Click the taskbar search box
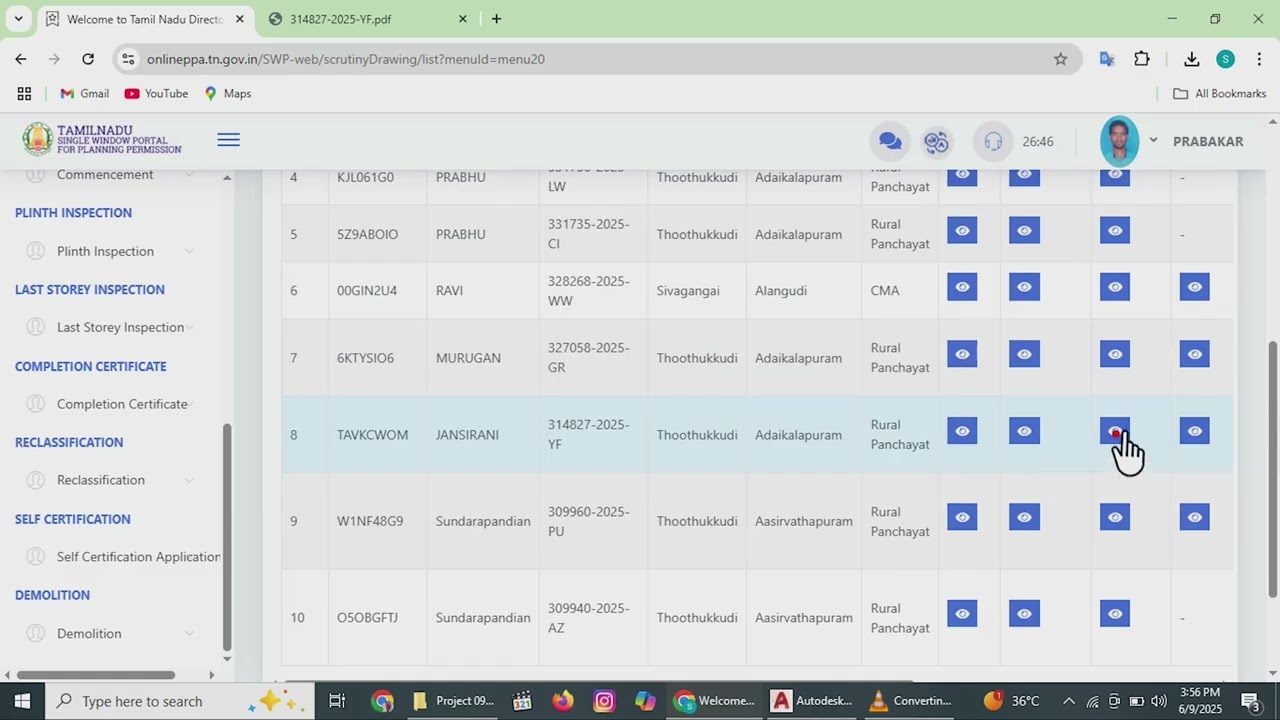This screenshot has height=720, width=1280. [180, 701]
